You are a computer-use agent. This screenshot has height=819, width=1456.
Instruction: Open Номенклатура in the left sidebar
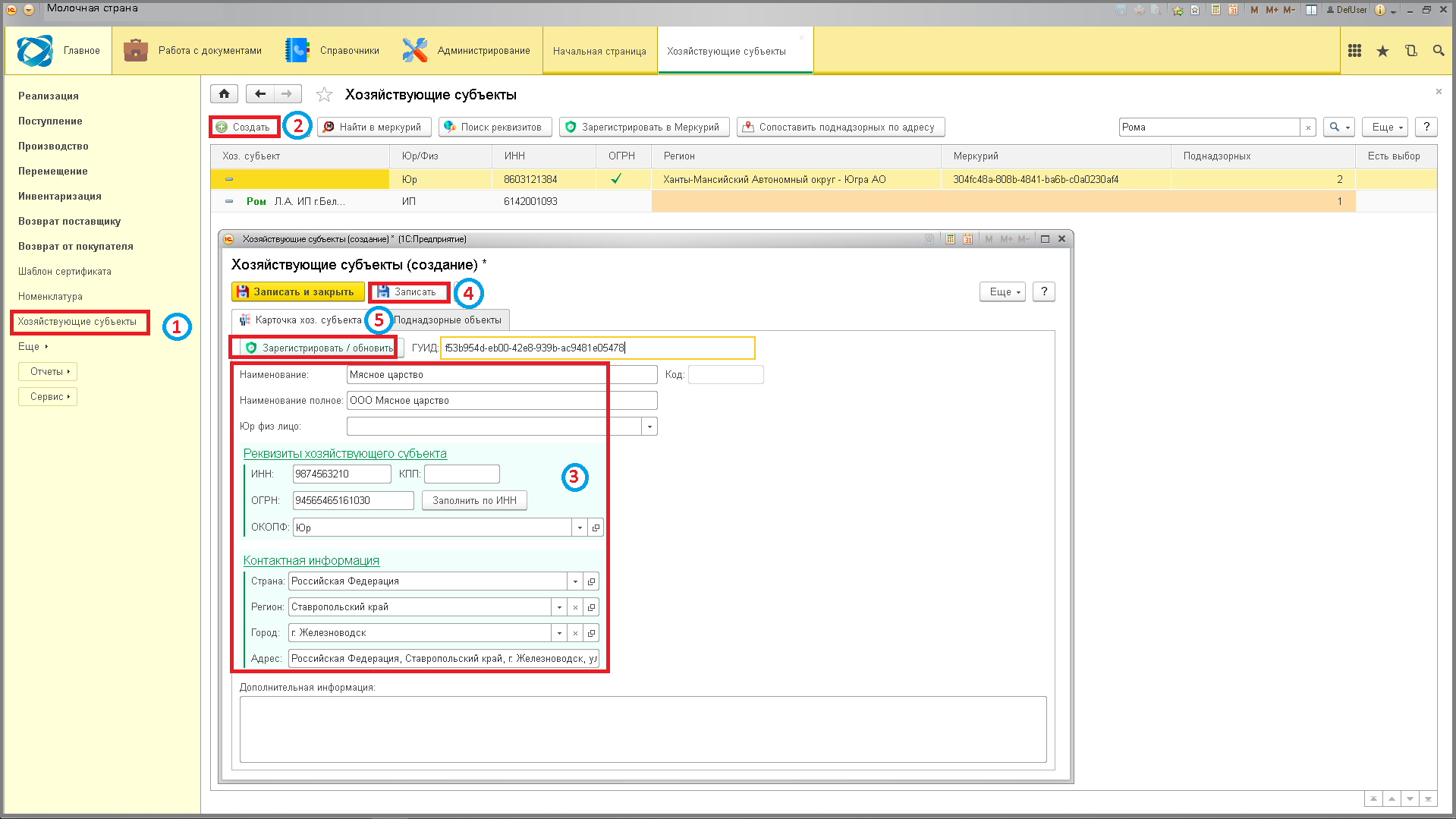[x=50, y=297]
